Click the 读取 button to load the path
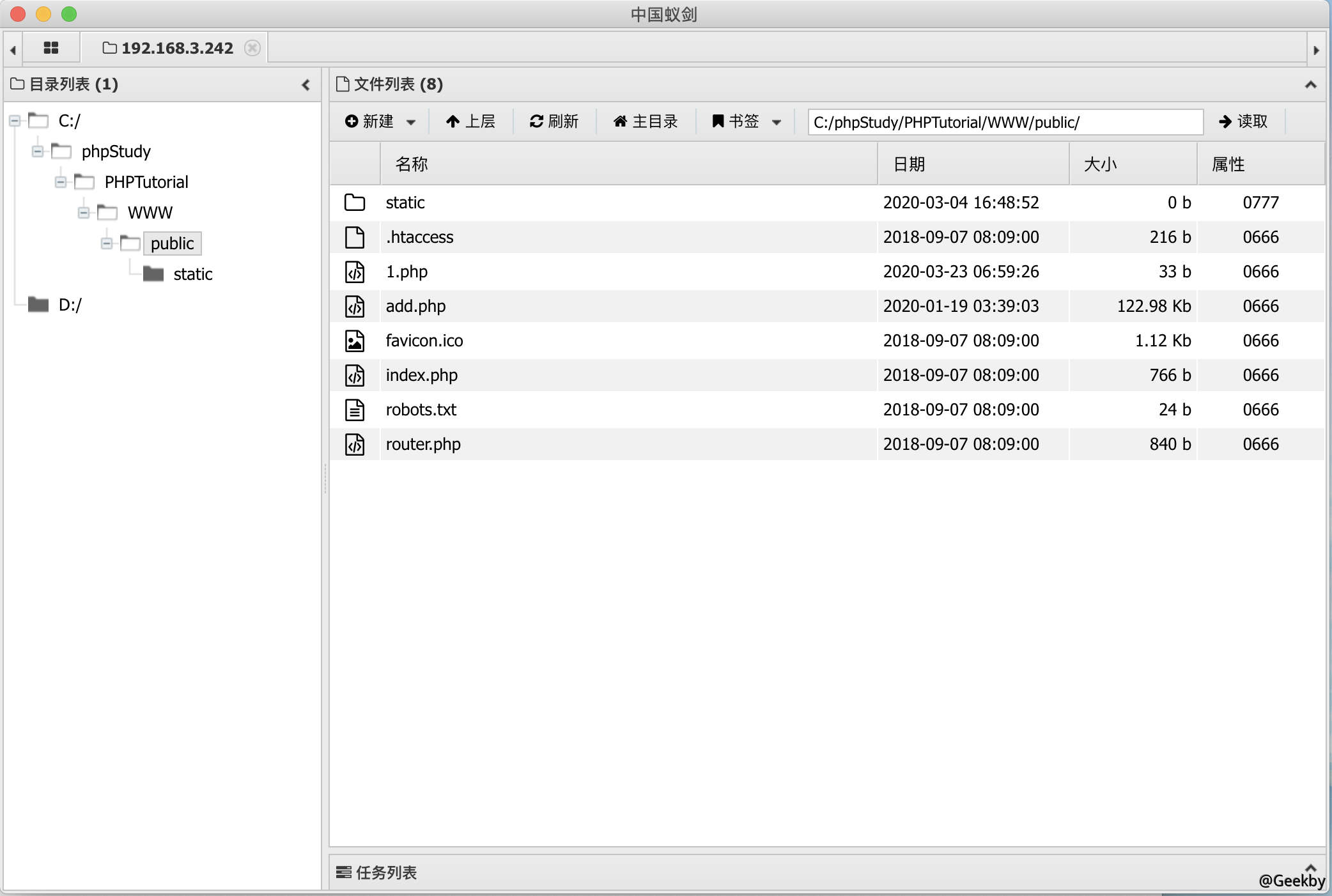1332x896 pixels. [x=1243, y=121]
